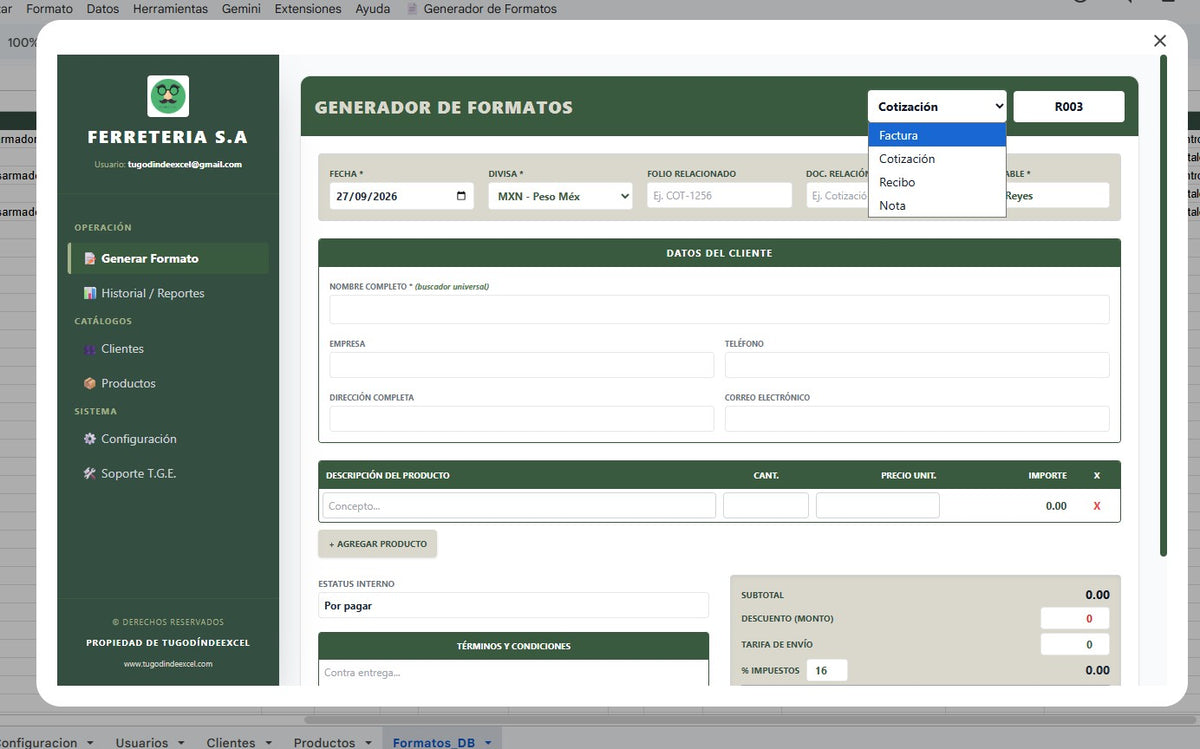Image resolution: width=1200 pixels, height=749 pixels.
Task: Open the Datos menu
Action: click(x=103, y=9)
